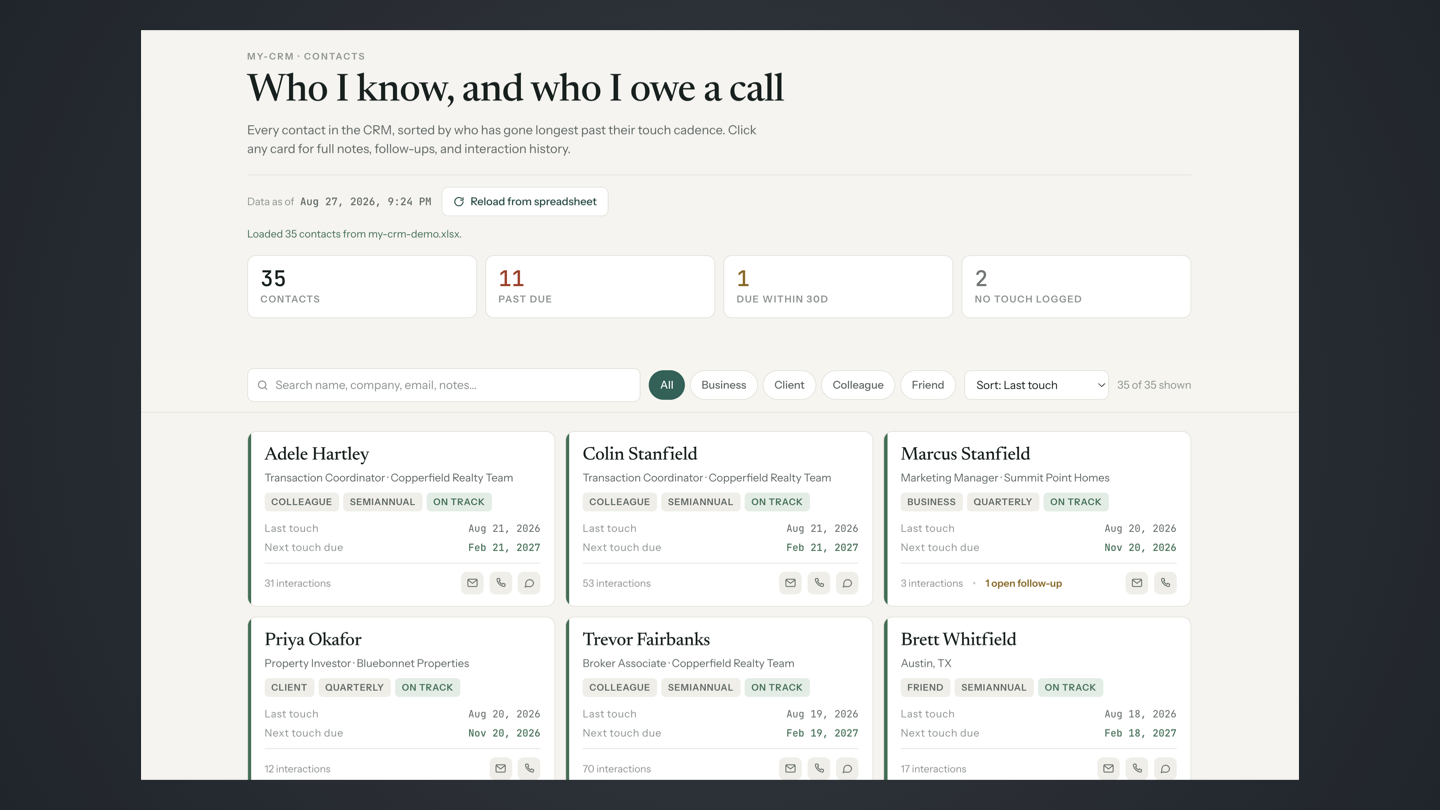Open the 1 Due Within 30D stat card

pos(838,287)
